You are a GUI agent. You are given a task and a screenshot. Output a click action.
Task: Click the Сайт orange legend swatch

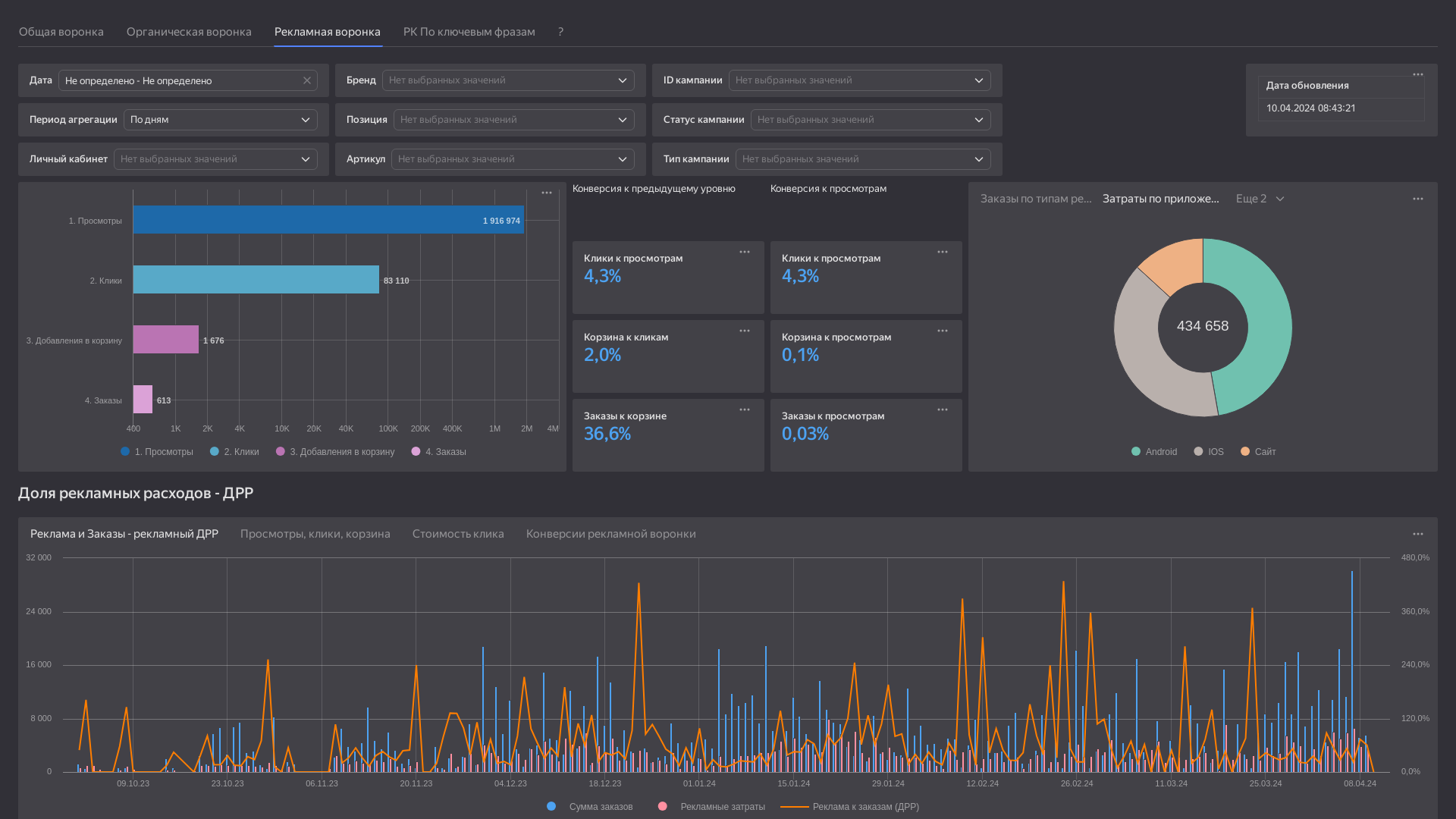tap(1245, 452)
